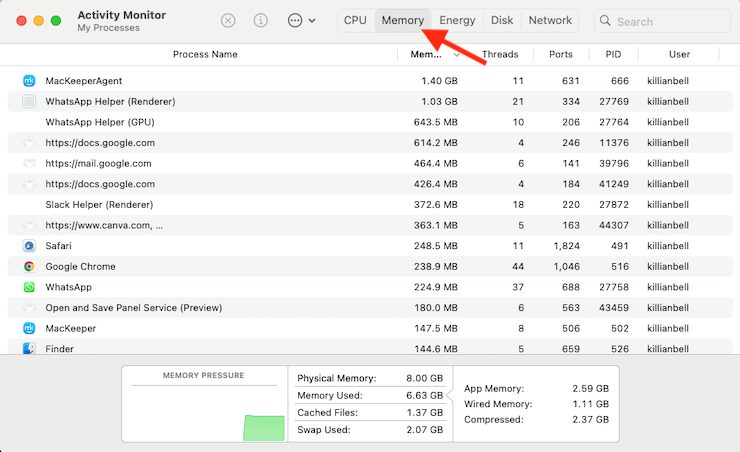This screenshot has width=740, height=452.
Task: Click WhatsApp Helper (Renderer) icon
Action: (29, 101)
